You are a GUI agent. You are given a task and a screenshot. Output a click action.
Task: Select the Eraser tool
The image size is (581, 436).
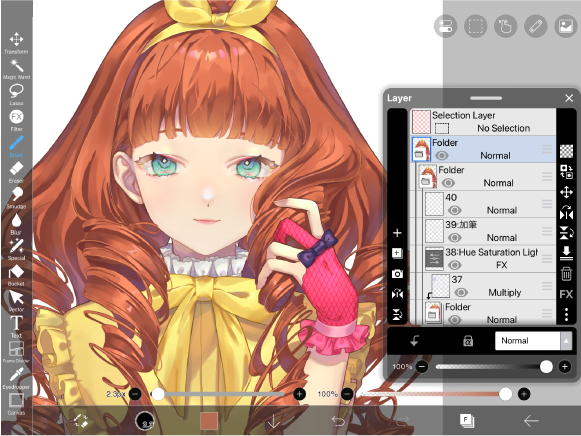click(x=16, y=172)
